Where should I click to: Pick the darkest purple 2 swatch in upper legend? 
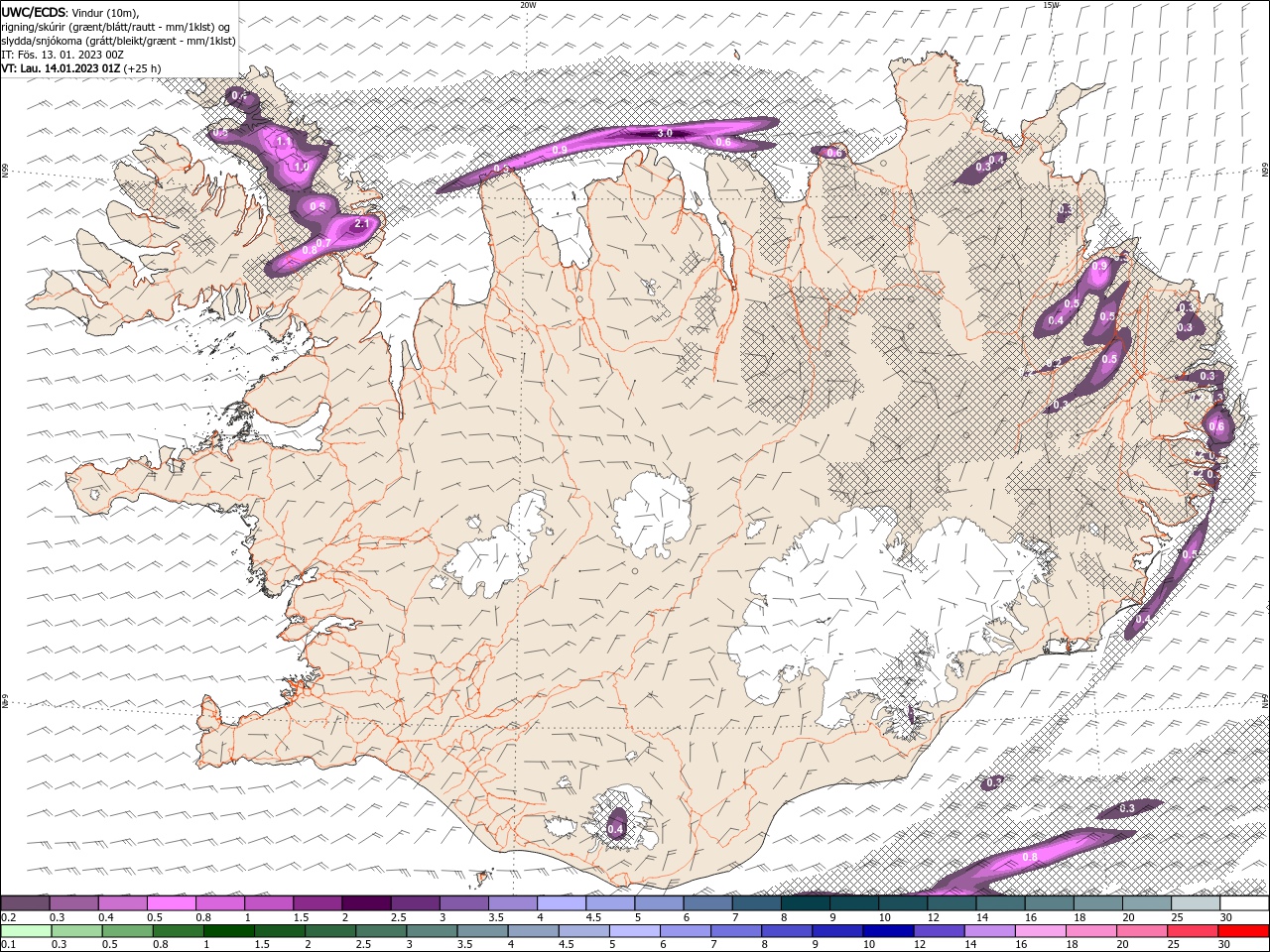366,903
